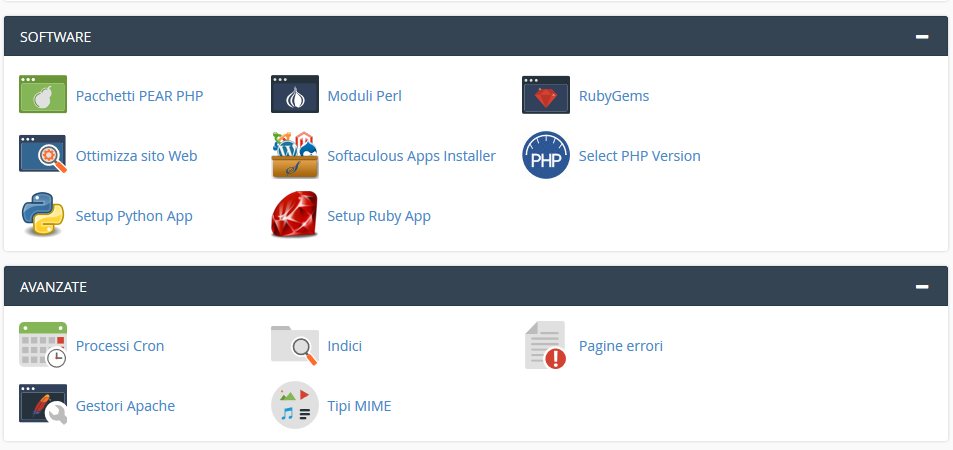Open the Moduli Perl onion icon
The image size is (953, 450).
click(x=295, y=95)
